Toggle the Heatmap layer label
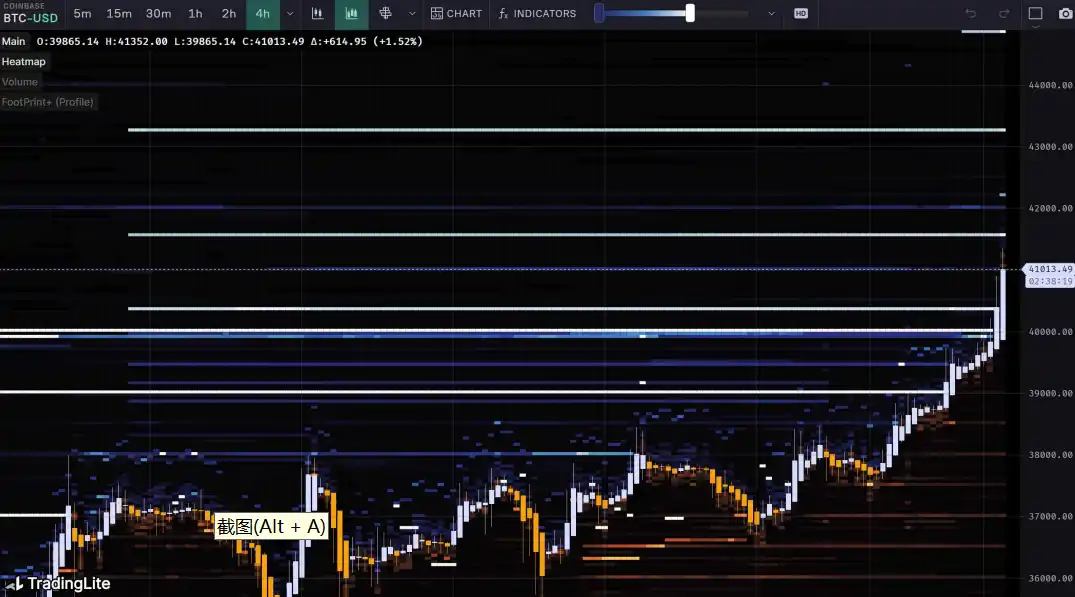The height and width of the screenshot is (597, 1075). point(24,62)
